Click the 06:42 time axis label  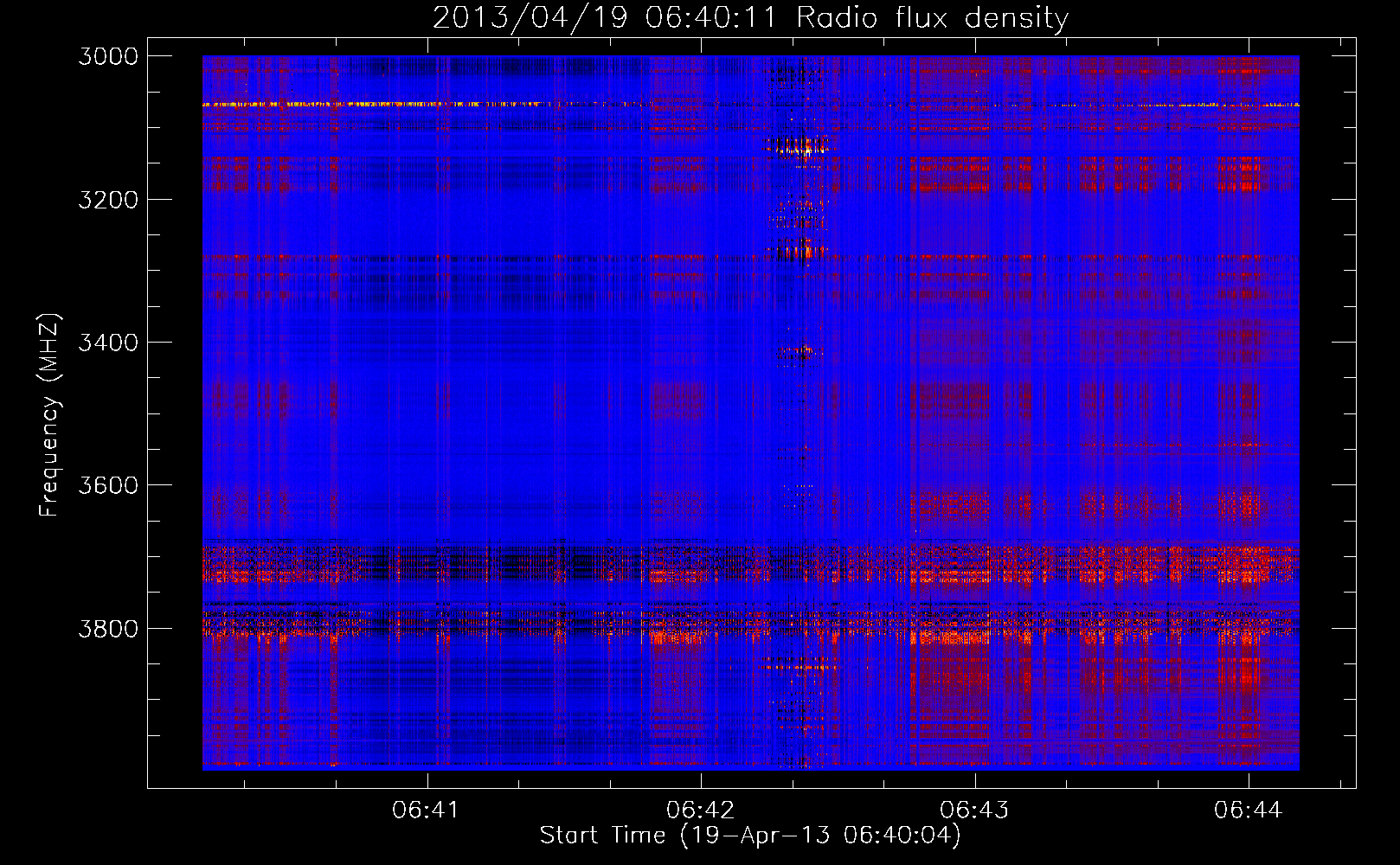[700, 811]
